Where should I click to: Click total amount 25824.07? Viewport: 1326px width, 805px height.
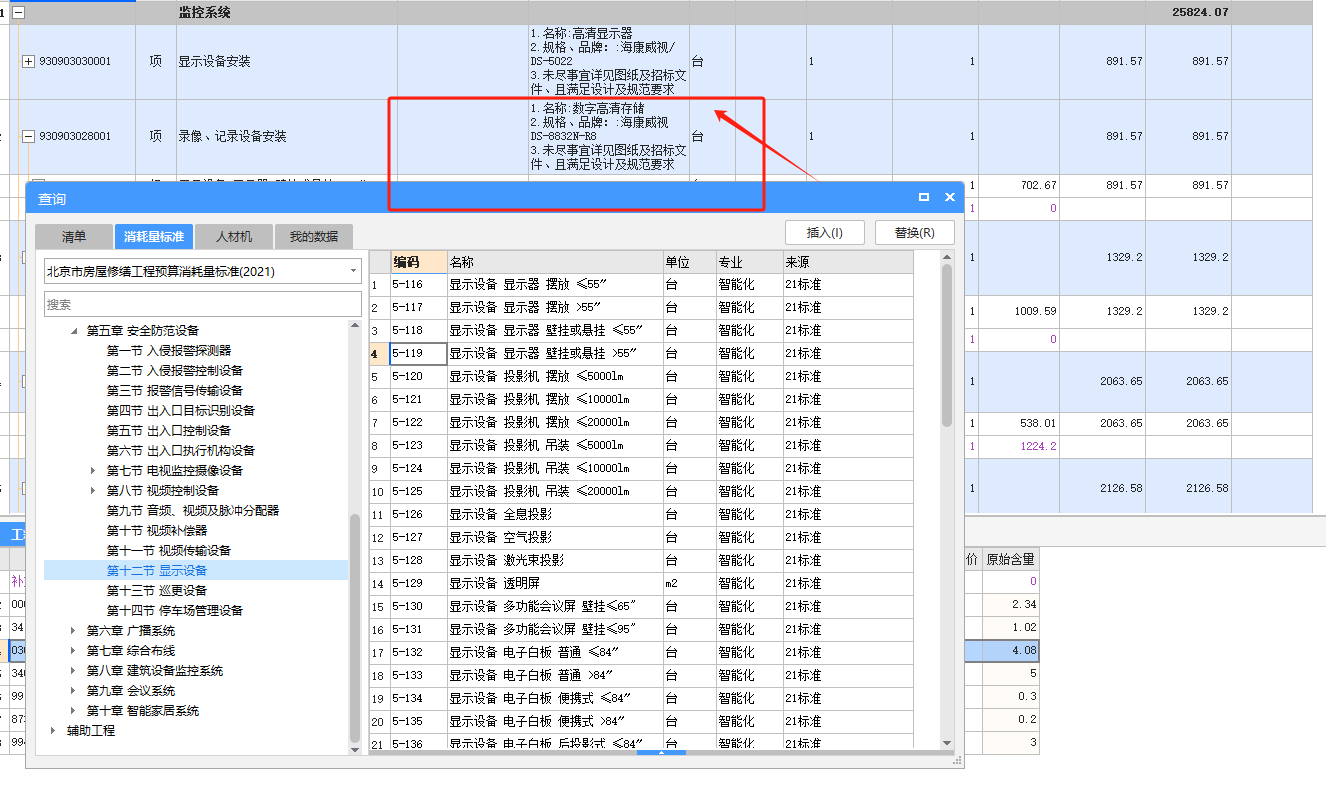[x=1201, y=13]
